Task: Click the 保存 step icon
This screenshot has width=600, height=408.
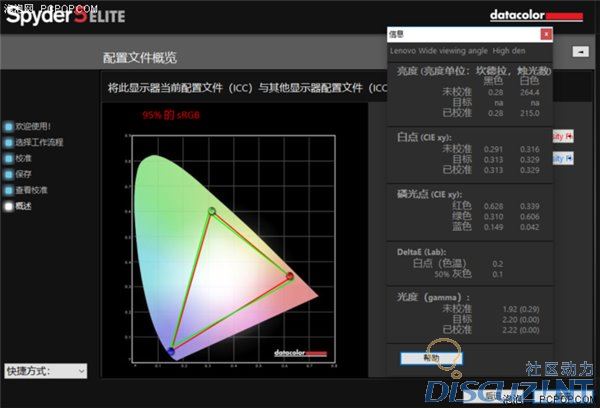Action: tap(9, 174)
